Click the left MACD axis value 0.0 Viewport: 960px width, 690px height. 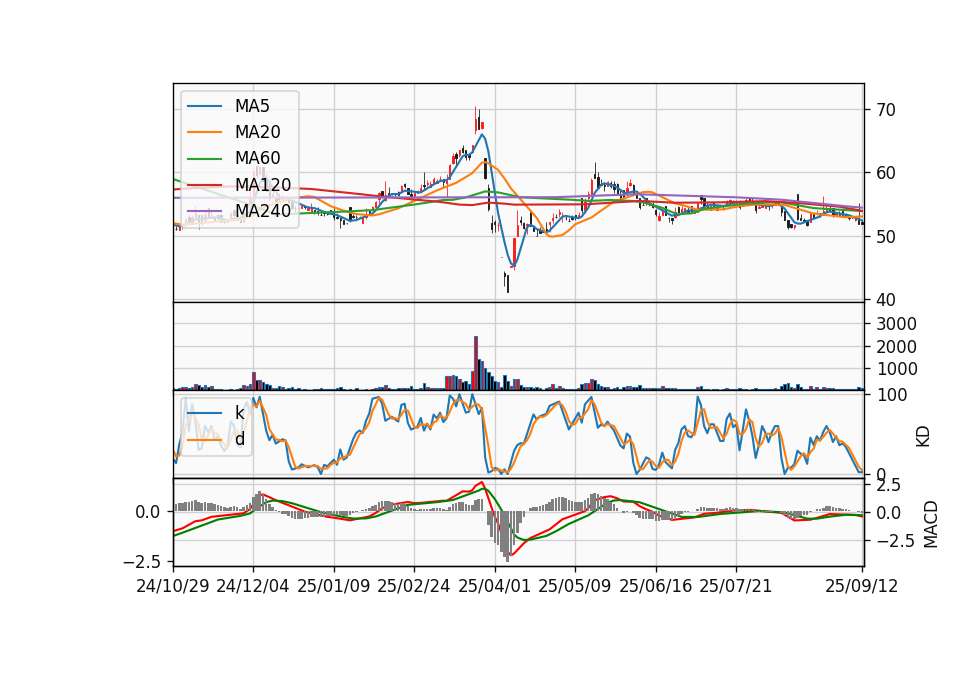pyautogui.click(x=148, y=512)
